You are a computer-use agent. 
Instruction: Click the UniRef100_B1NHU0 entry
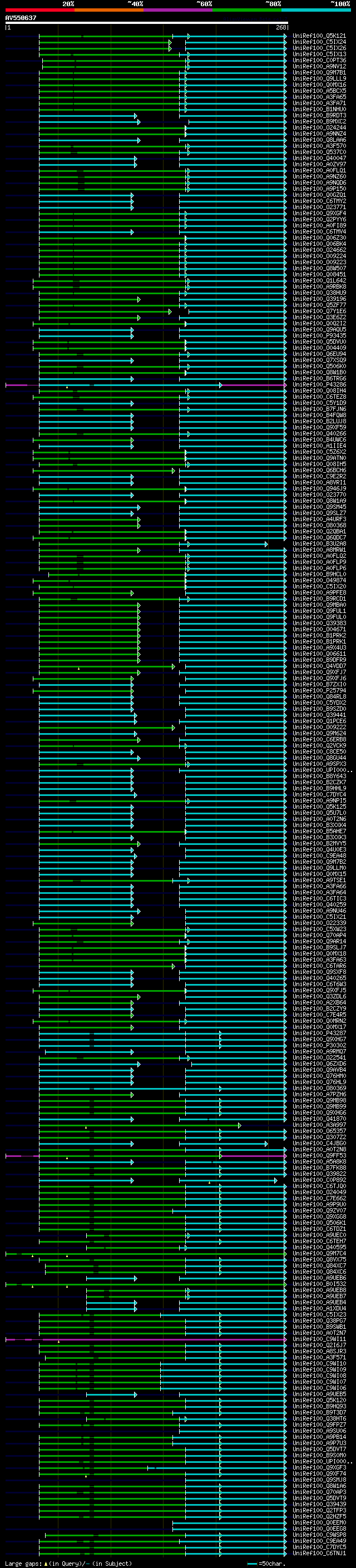(319, 110)
